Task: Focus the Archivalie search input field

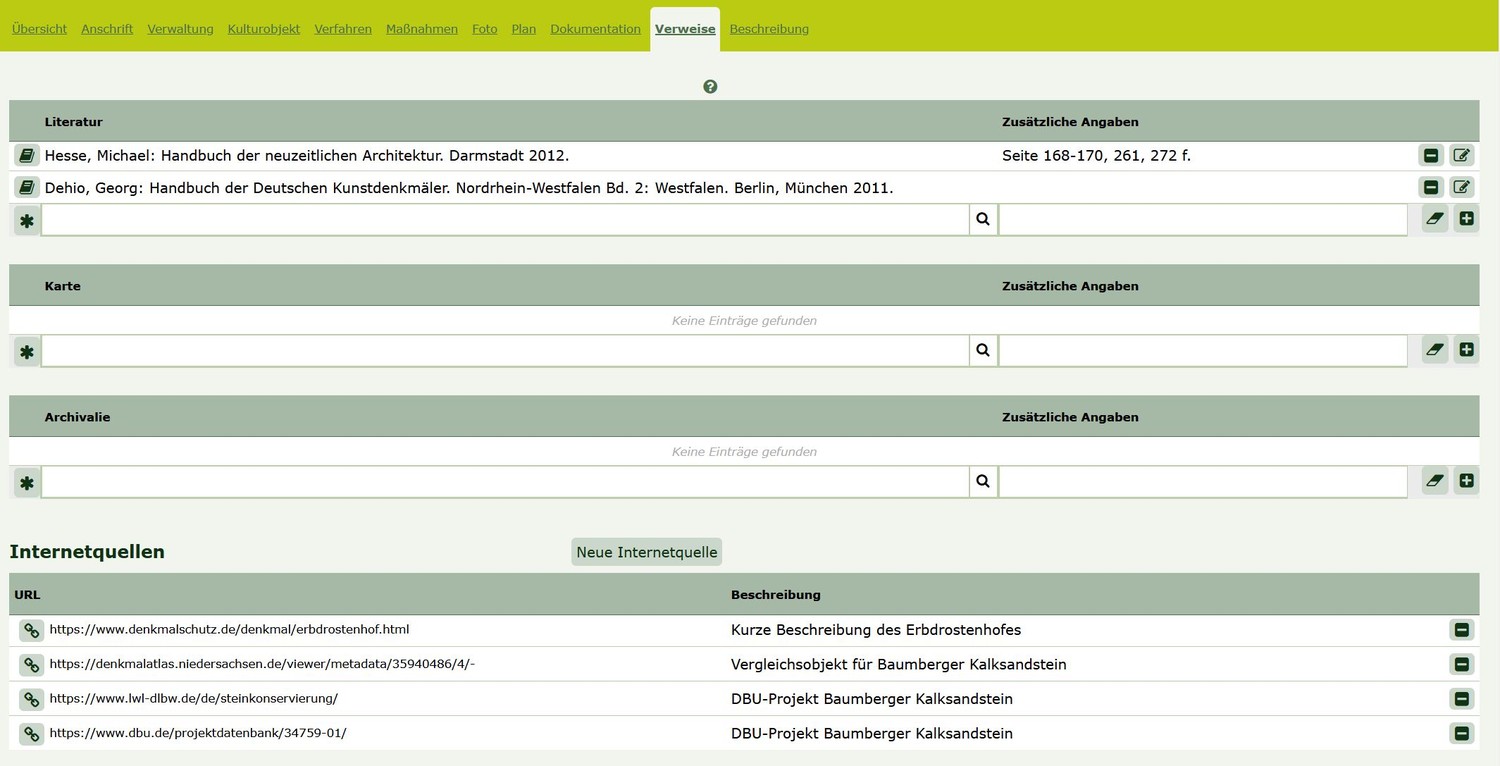Action: pyautogui.click(x=505, y=482)
